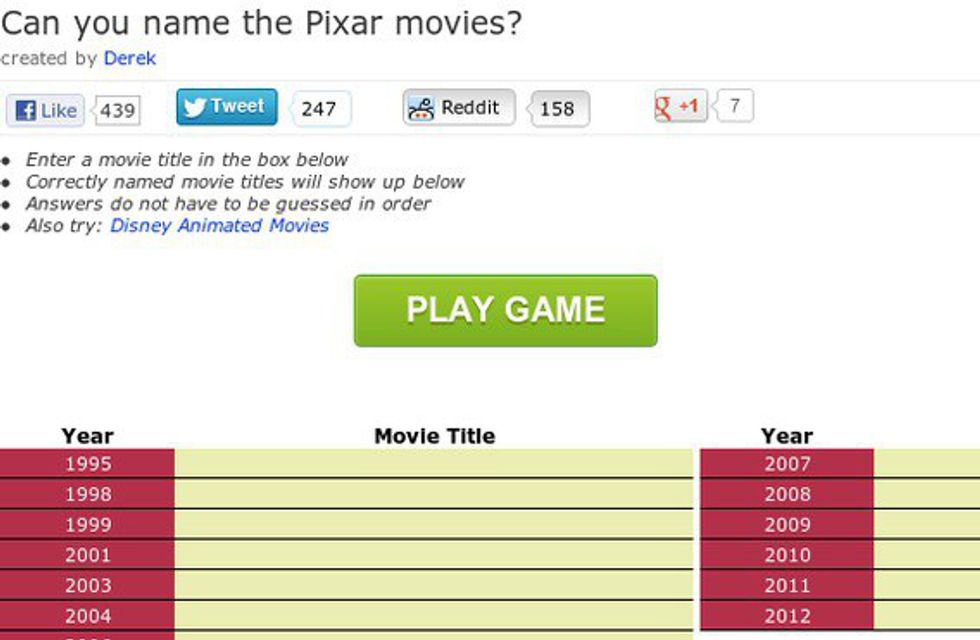Share the quiz on Reddit
Screen dimensions: 980x640
click(459, 108)
